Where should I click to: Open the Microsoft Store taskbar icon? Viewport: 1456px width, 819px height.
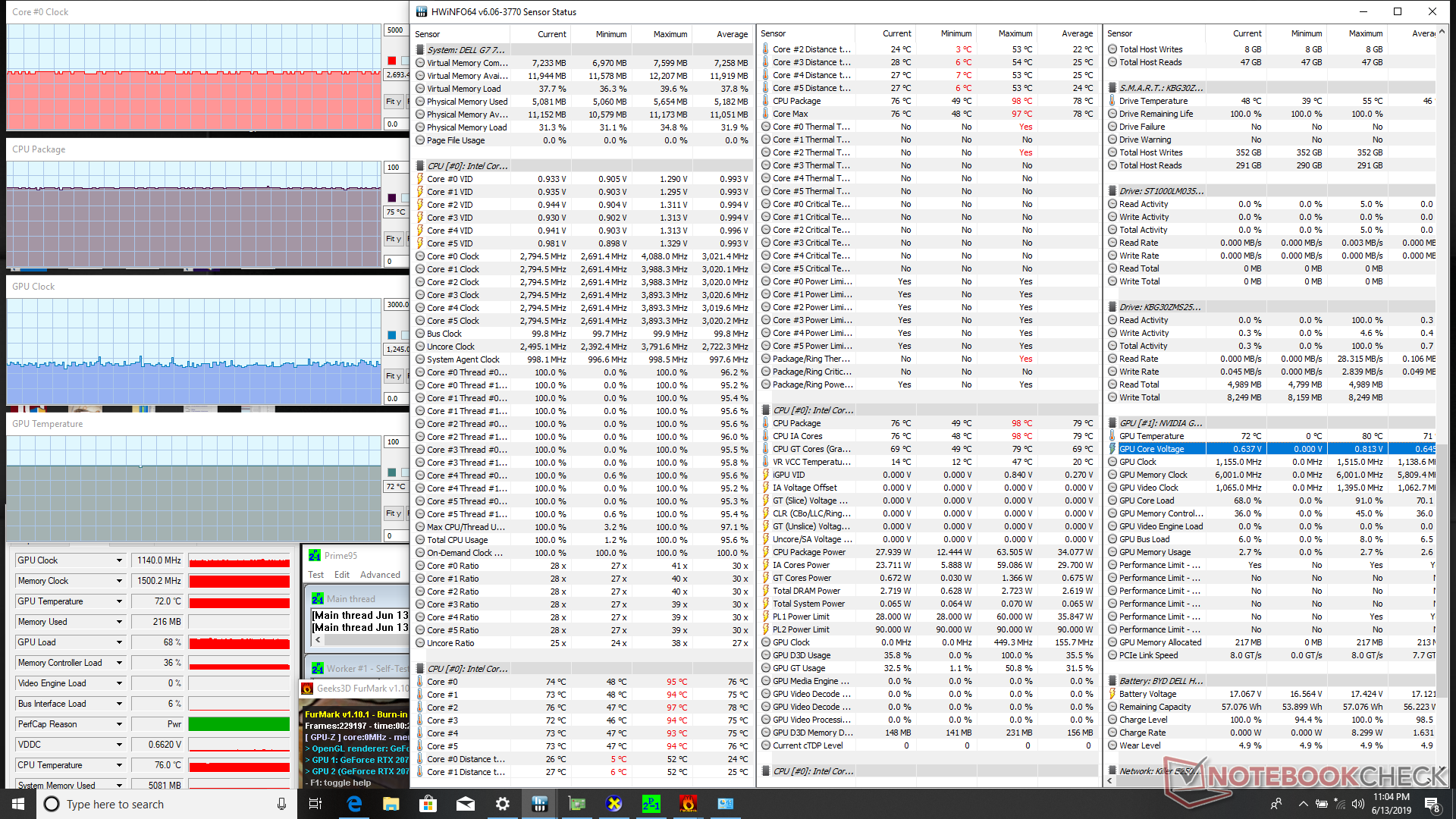click(x=428, y=804)
